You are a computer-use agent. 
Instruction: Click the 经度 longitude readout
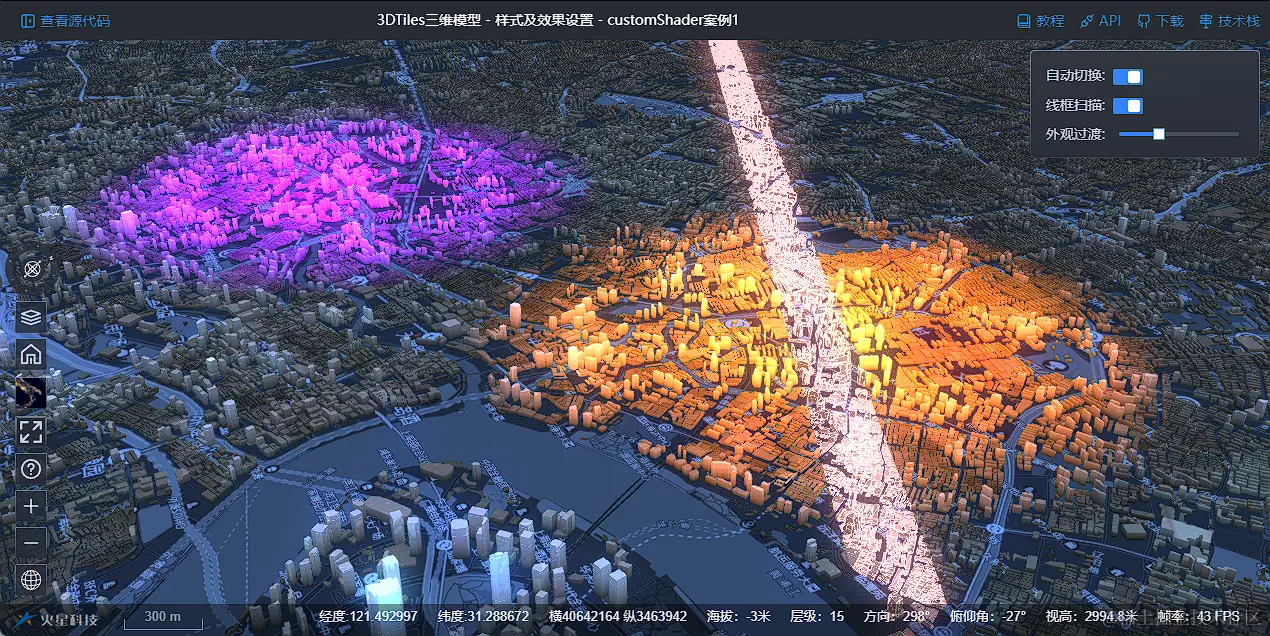(x=367, y=616)
